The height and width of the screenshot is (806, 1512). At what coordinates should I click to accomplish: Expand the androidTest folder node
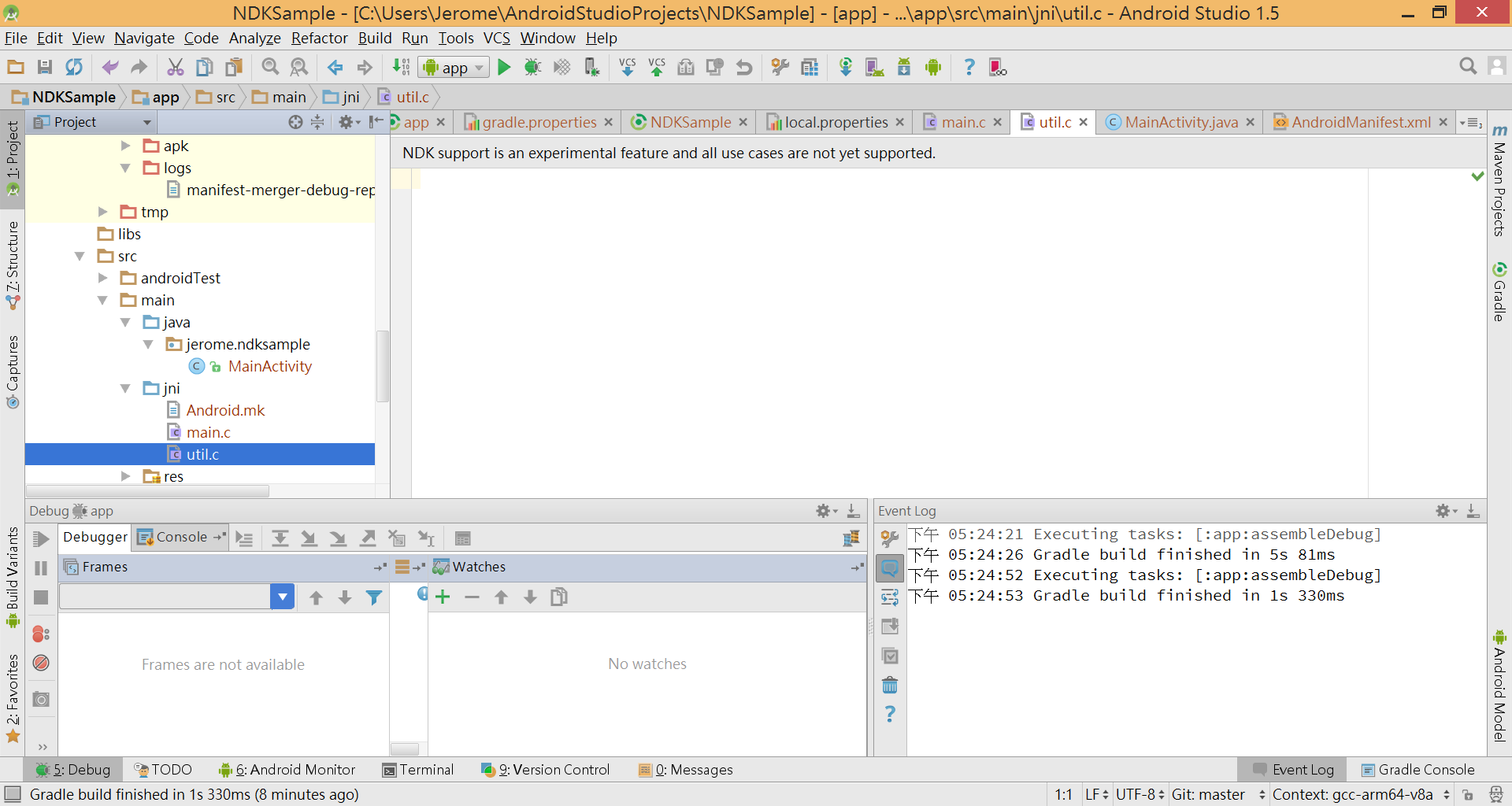102,278
